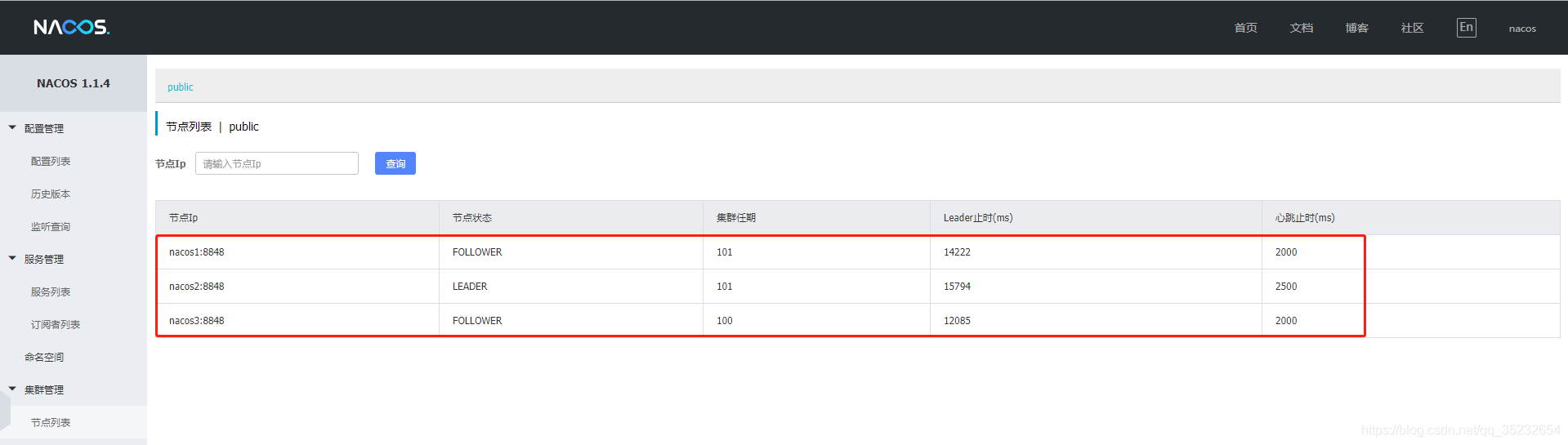
Task: Click the 12085 leader timeout value
Action: click(x=957, y=321)
